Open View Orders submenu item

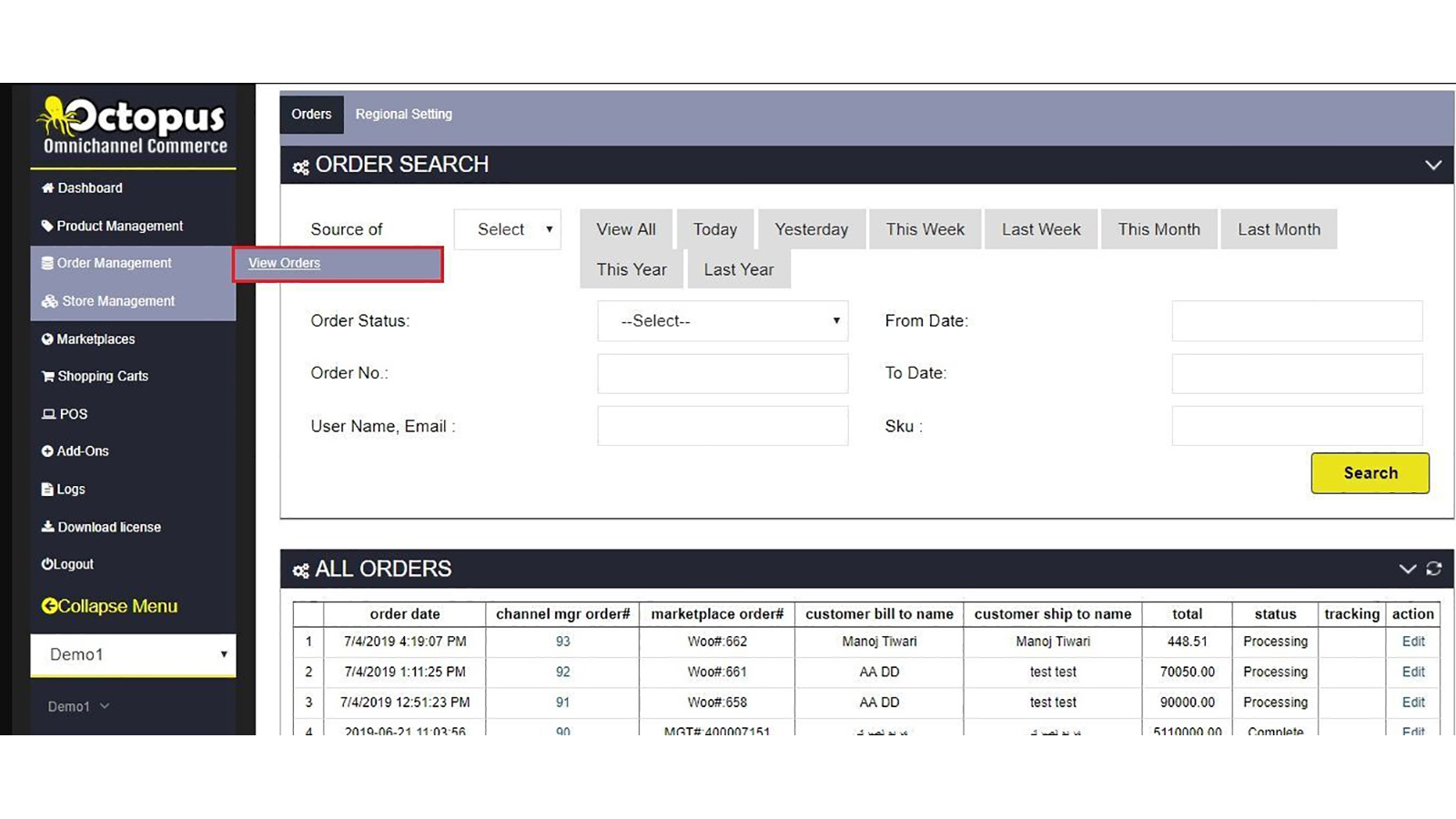click(285, 263)
